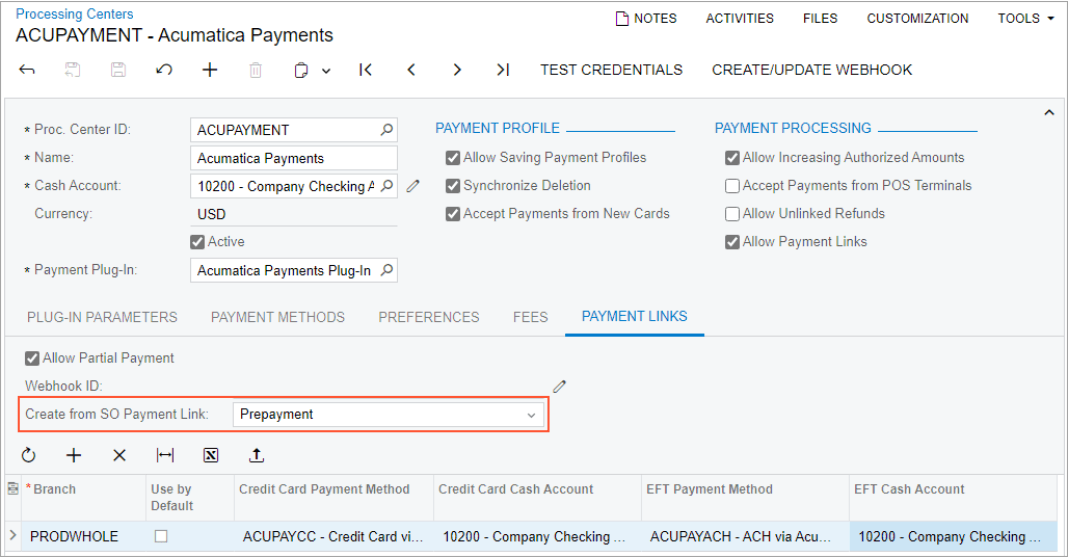1069x557 pixels.
Task: Open the Cash Account lookup magnifier
Action: tap(387, 185)
